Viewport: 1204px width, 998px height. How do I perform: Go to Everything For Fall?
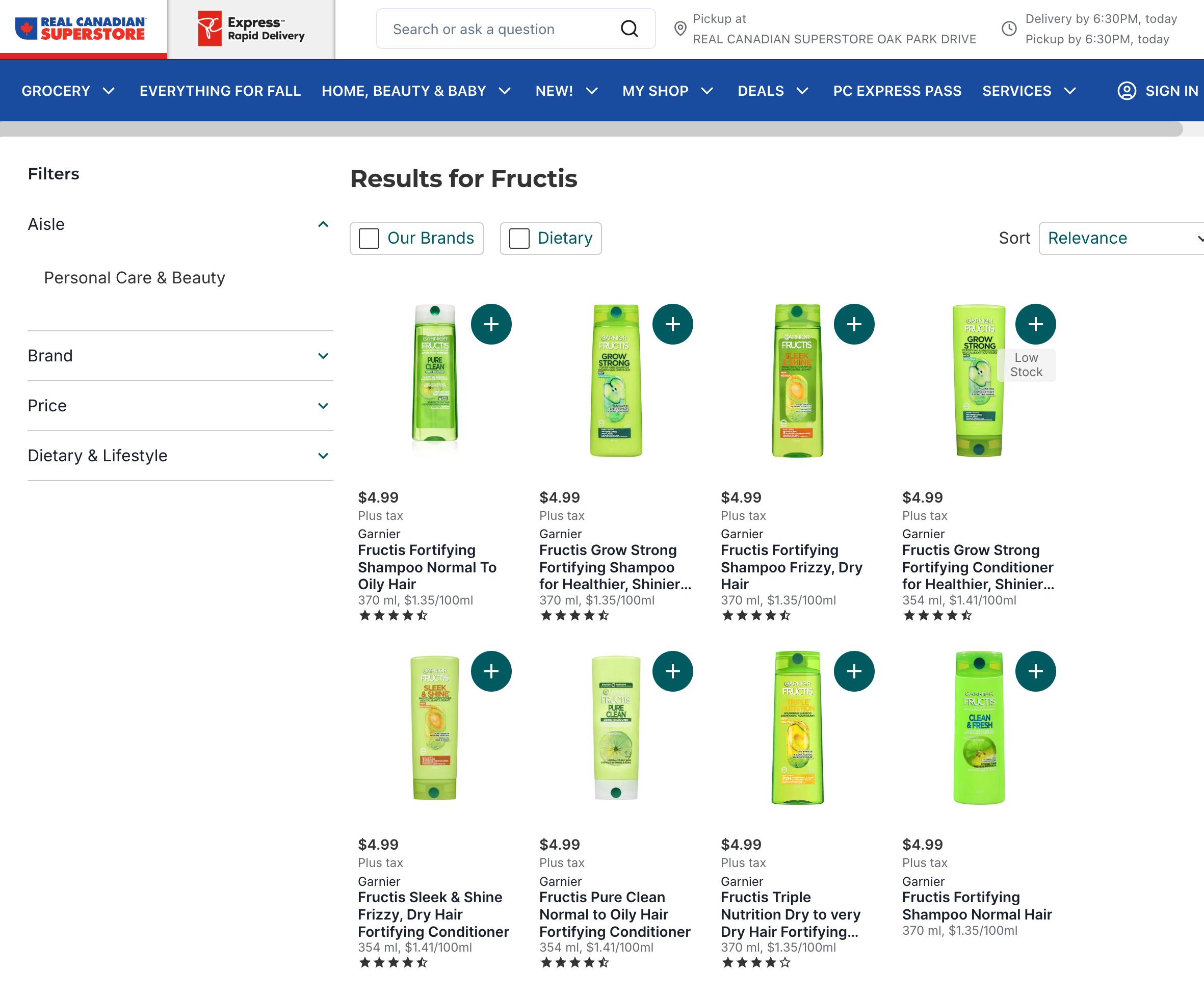point(220,91)
